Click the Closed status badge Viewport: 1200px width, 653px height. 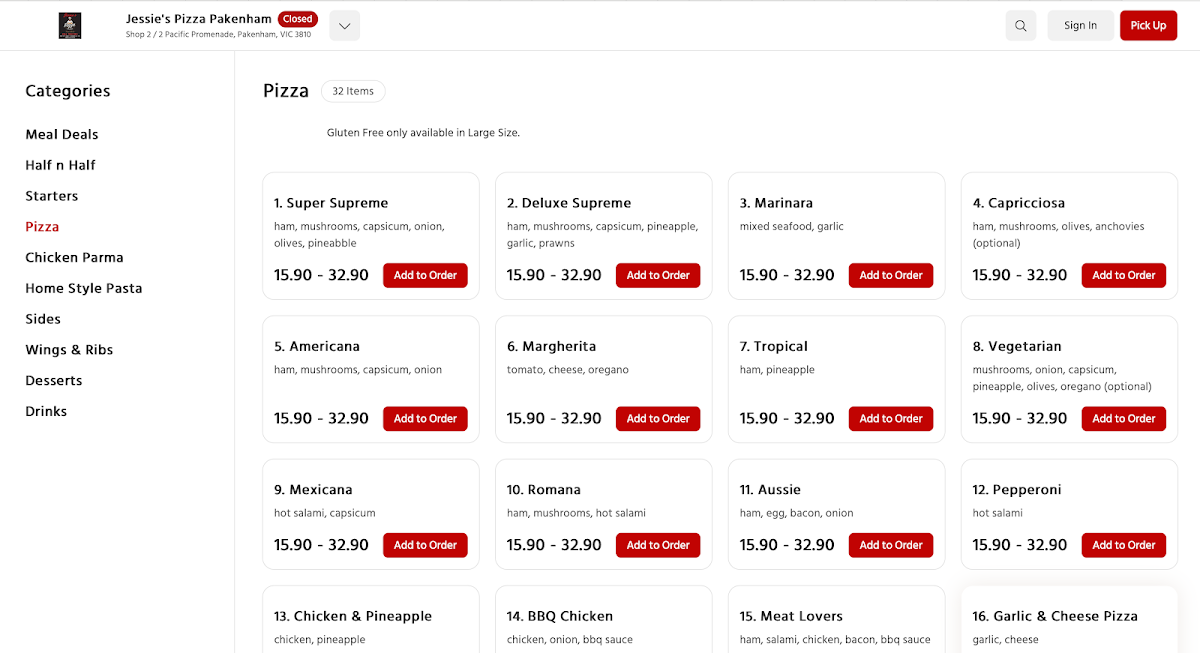[297, 19]
